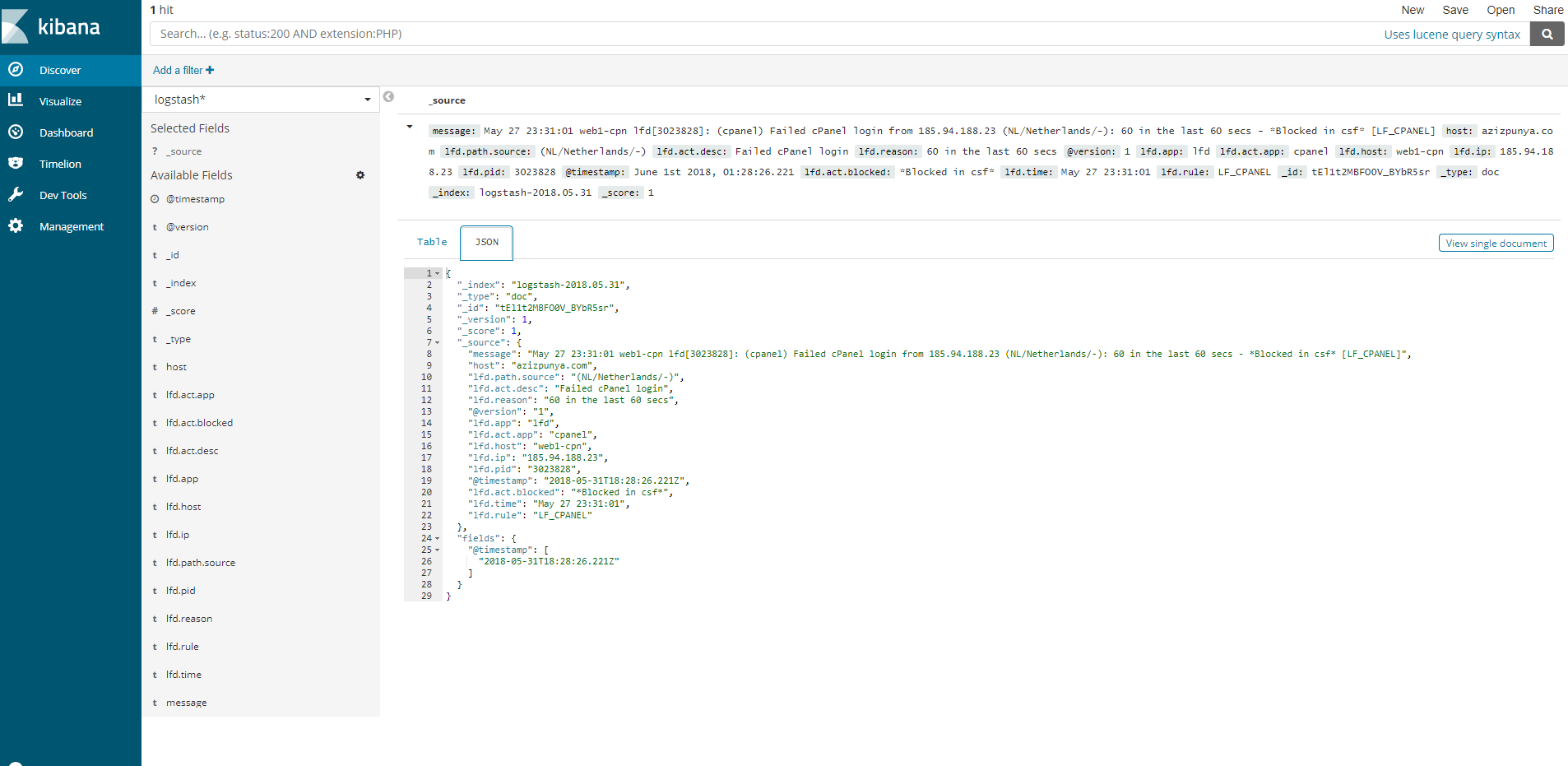Open the logstash* index pattern dropdown
This screenshot has height=766, width=1568.
pos(261,100)
